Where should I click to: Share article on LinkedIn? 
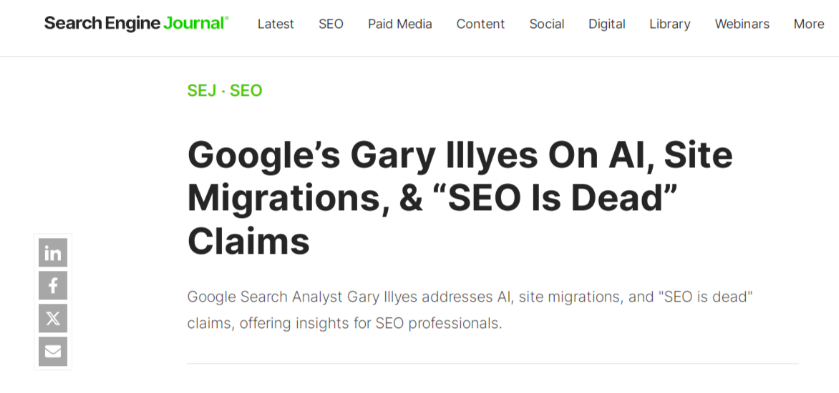(53, 253)
